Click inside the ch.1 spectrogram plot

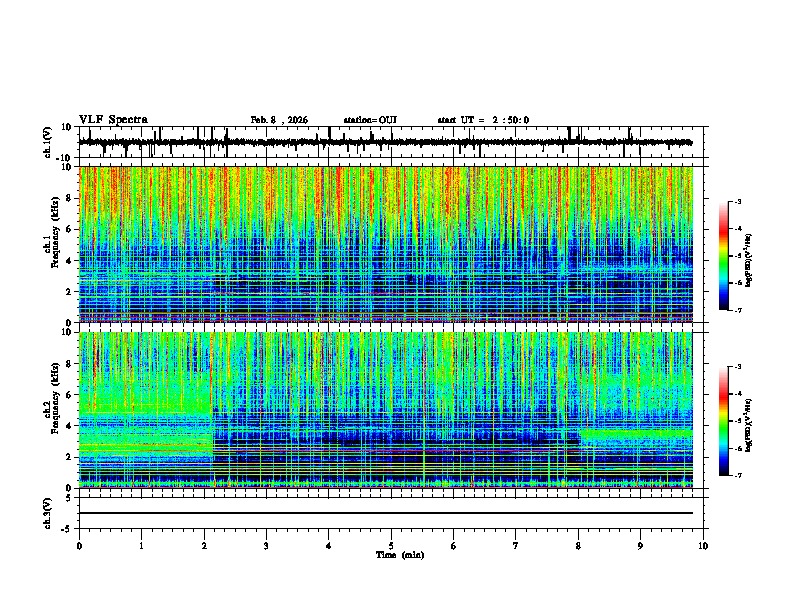(386, 244)
